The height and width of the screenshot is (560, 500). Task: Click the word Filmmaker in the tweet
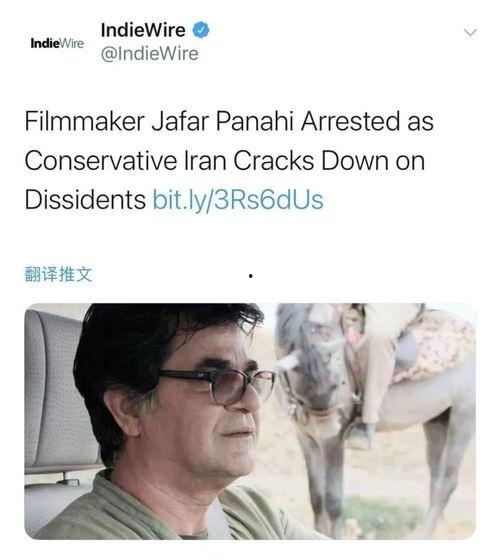(x=85, y=121)
